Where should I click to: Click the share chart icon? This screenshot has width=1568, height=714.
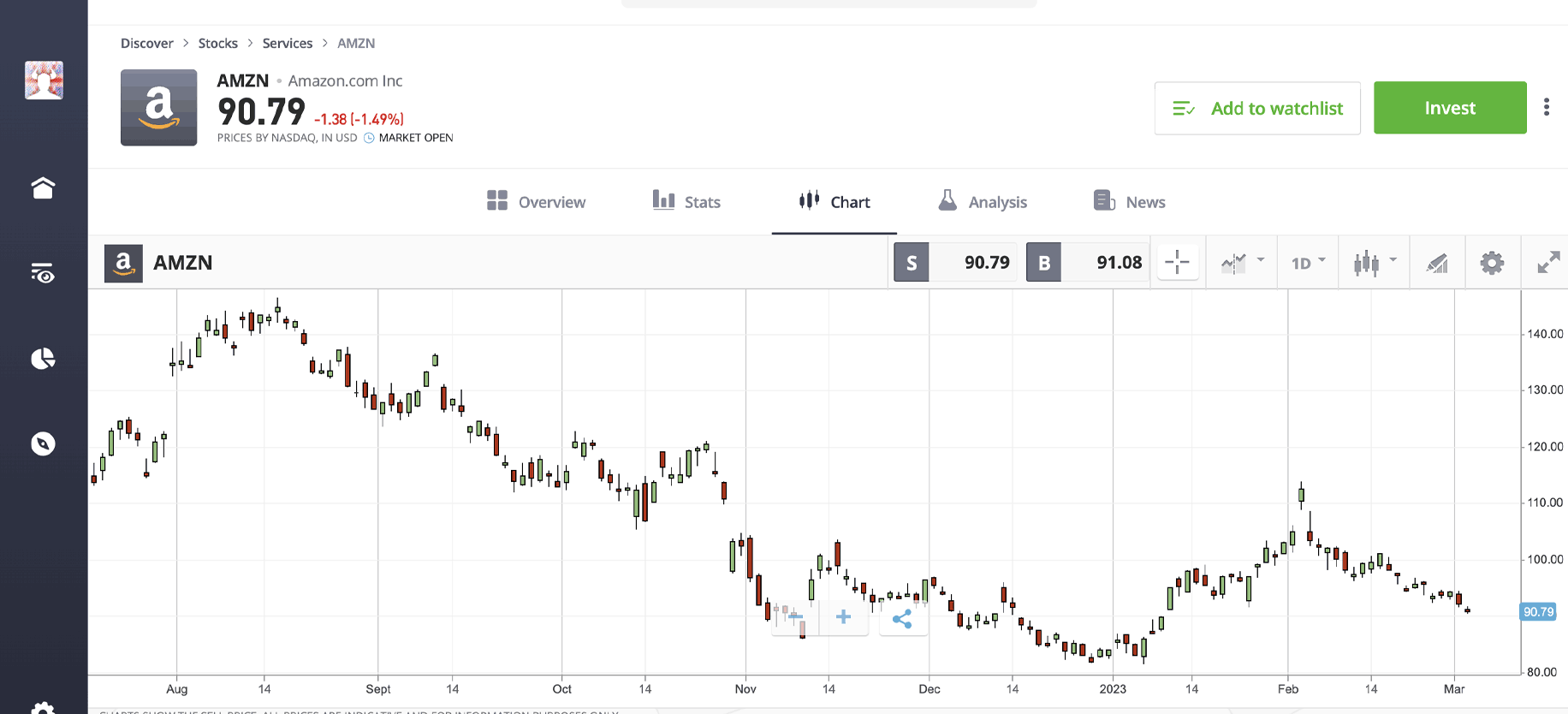click(x=903, y=618)
